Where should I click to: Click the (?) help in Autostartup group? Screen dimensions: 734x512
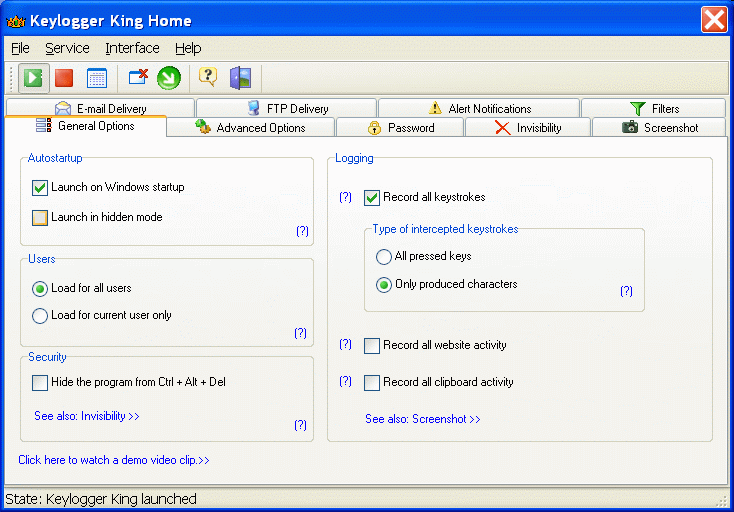click(302, 231)
